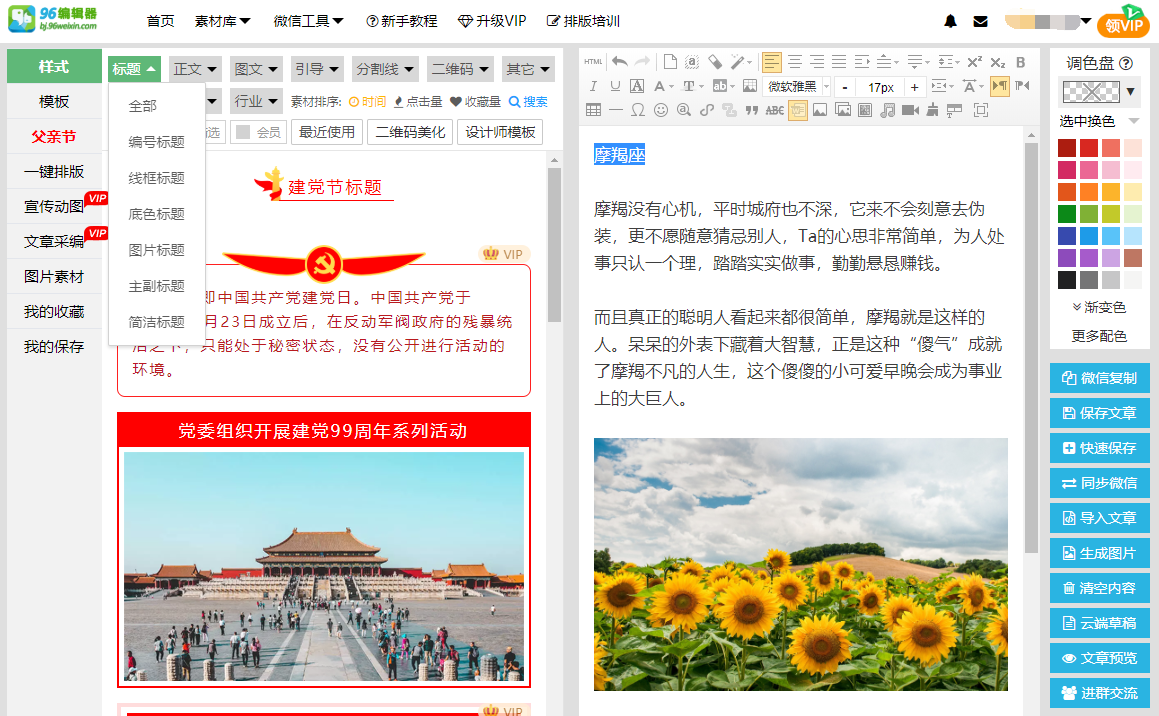Increase font size with the plus stepper

pyautogui.click(x=912, y=86)
